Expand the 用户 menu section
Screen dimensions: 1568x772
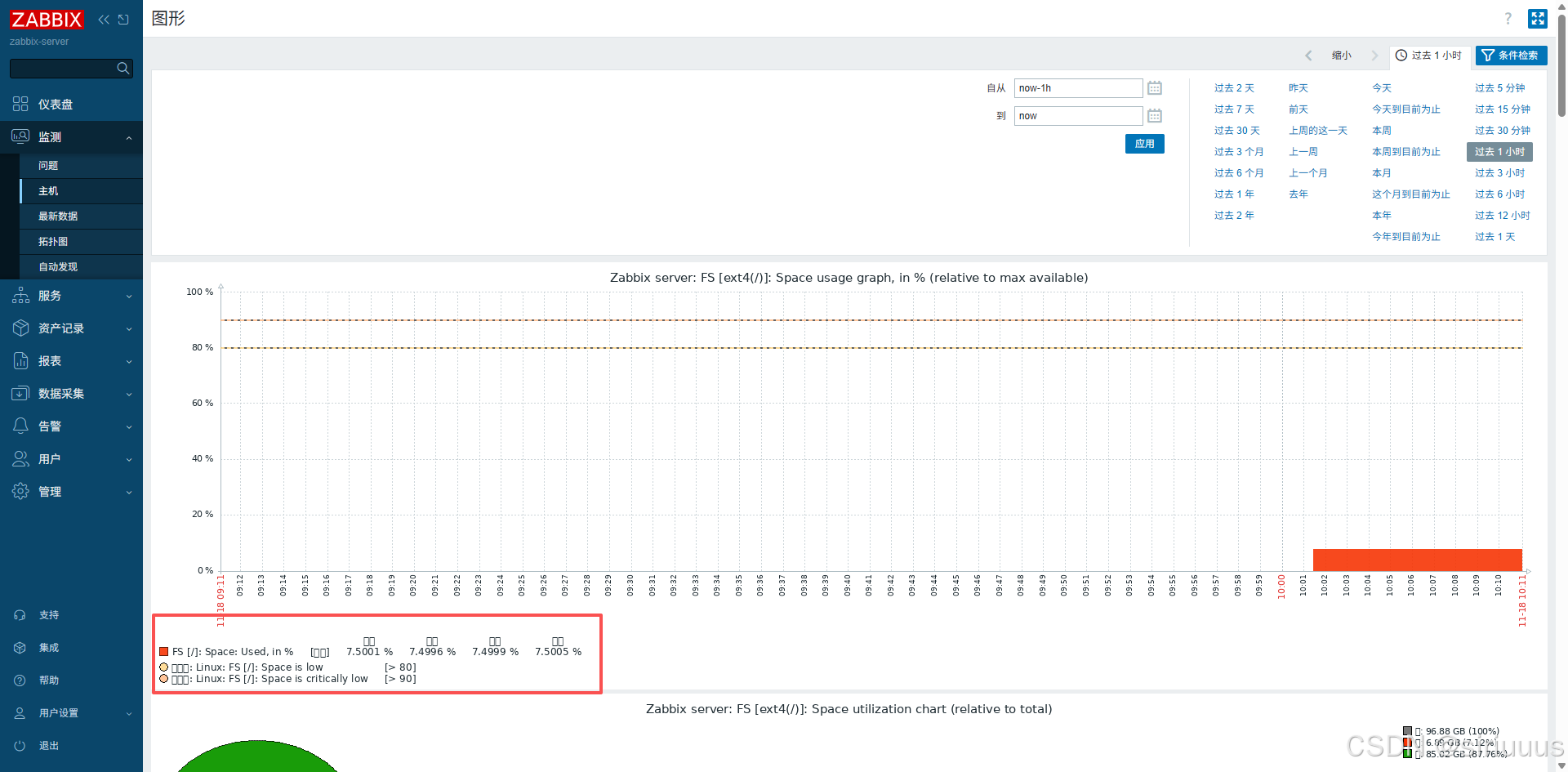coord(129,459)
